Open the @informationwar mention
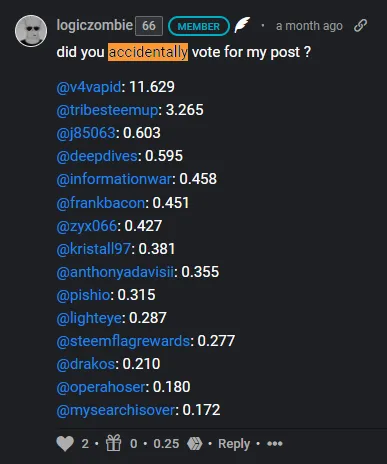 (114, 179)
